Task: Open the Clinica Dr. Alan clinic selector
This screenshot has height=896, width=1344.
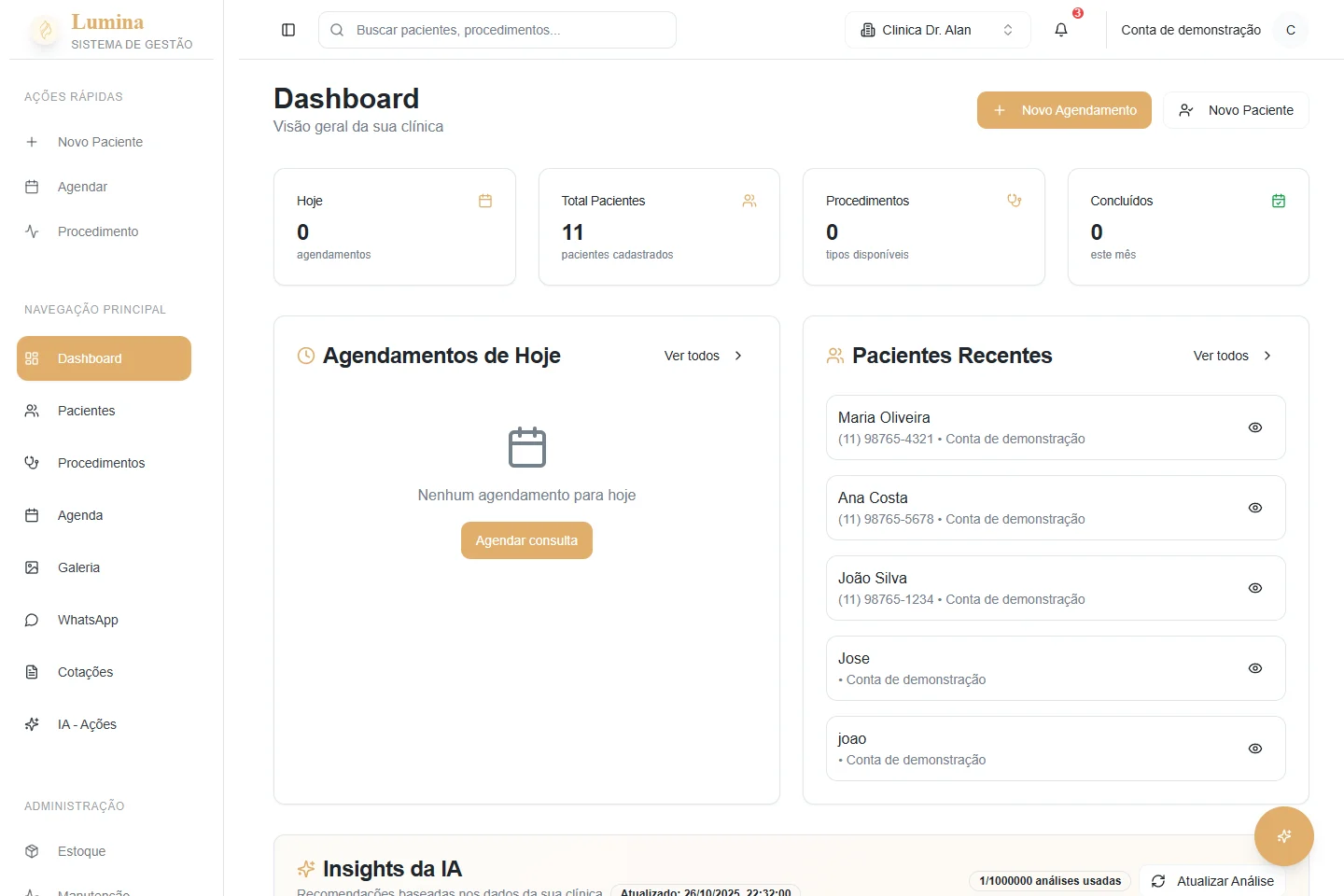Action: pos(938,30)
